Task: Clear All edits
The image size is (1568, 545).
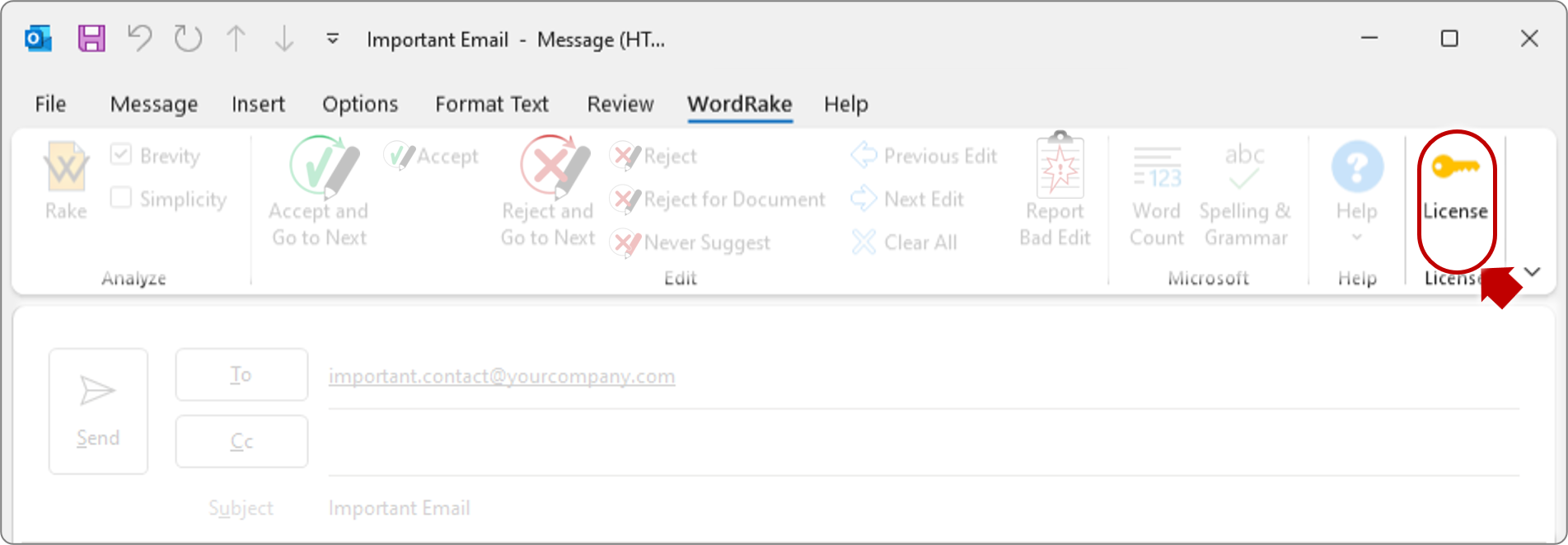Action: click(904, 242)
